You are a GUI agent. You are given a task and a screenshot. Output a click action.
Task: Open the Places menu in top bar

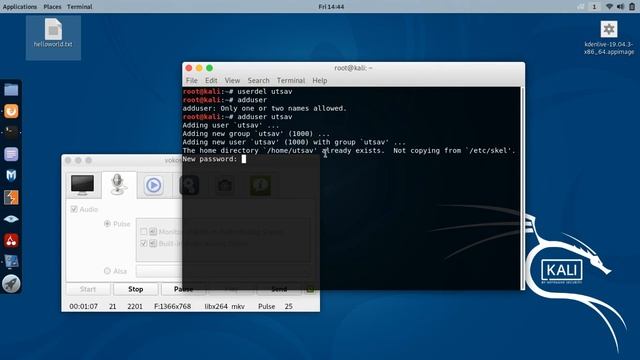52,7
